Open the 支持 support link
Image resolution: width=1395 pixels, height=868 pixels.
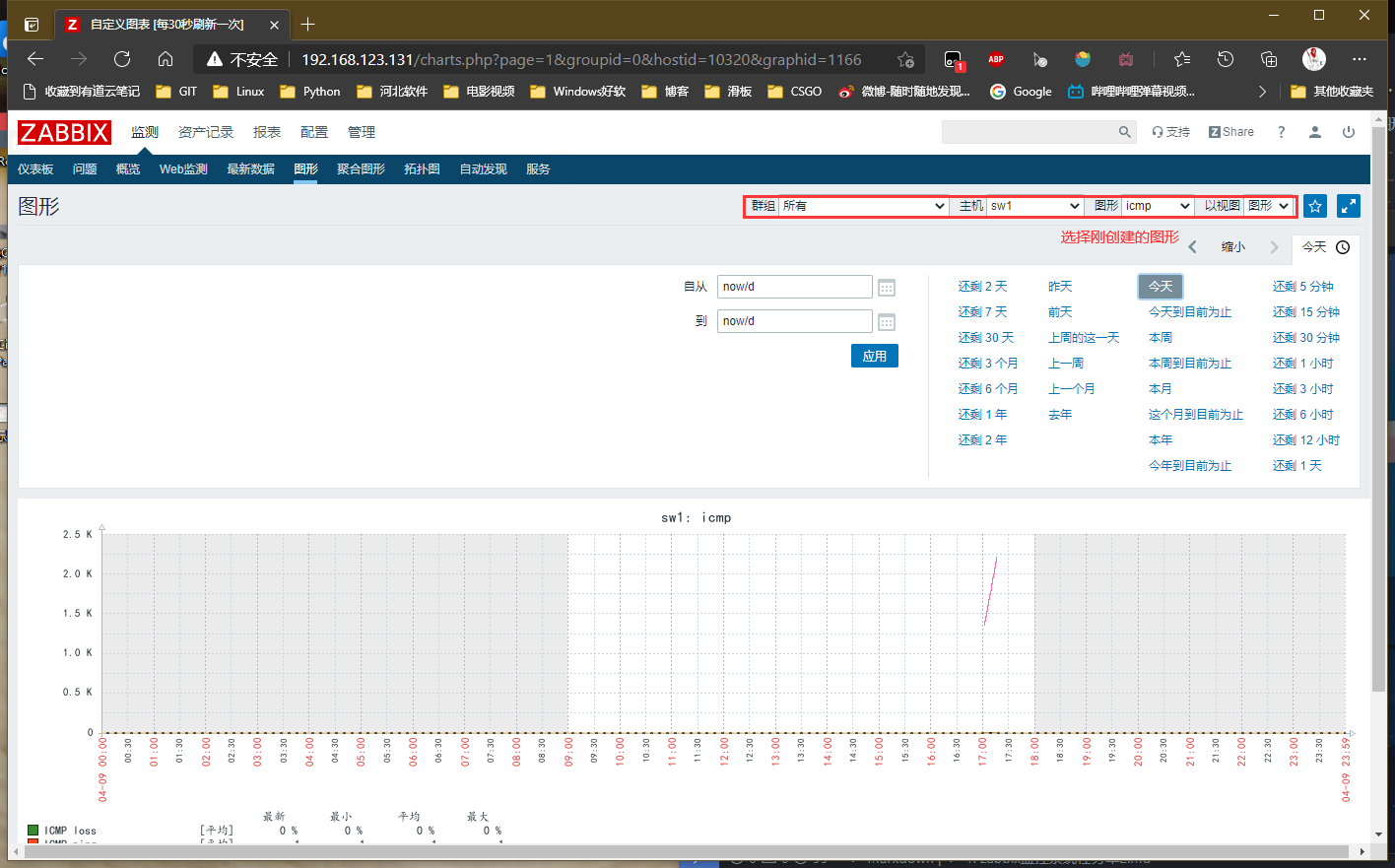(1171, 132)
